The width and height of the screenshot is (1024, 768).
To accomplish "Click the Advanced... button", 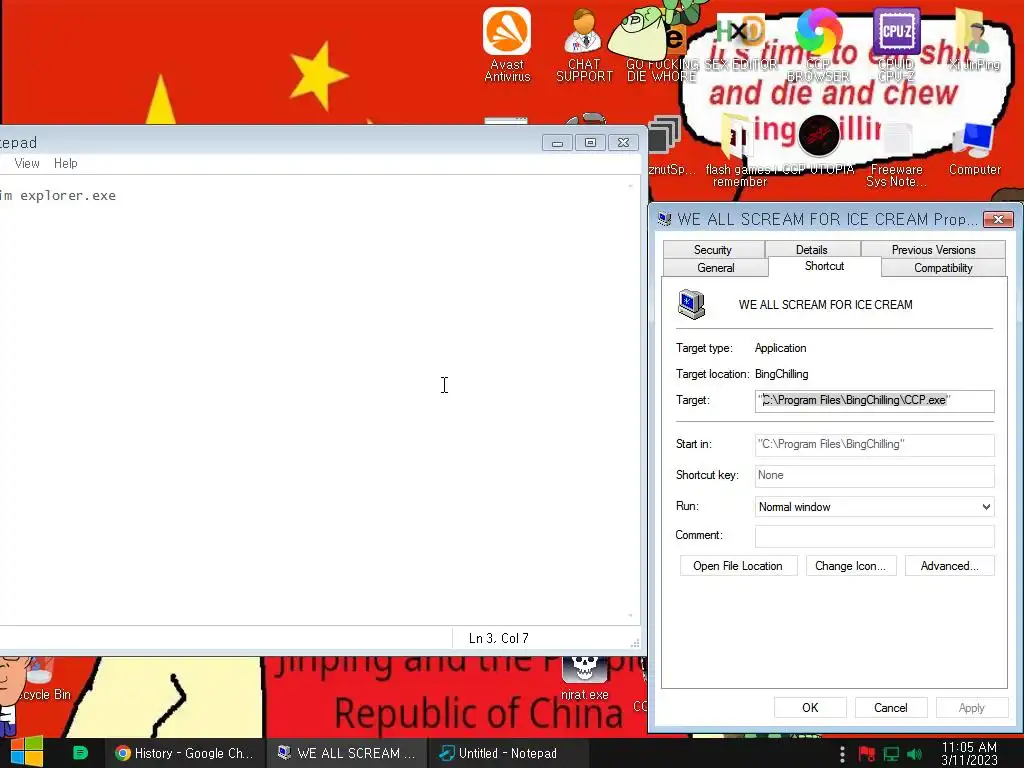I will click(950, 566).
